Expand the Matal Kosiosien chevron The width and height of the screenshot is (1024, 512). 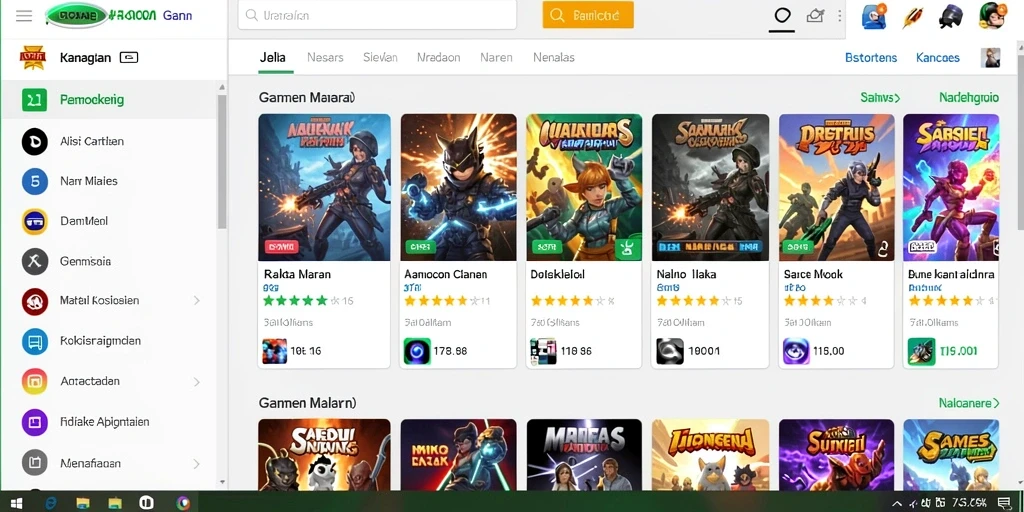point(197,301)
